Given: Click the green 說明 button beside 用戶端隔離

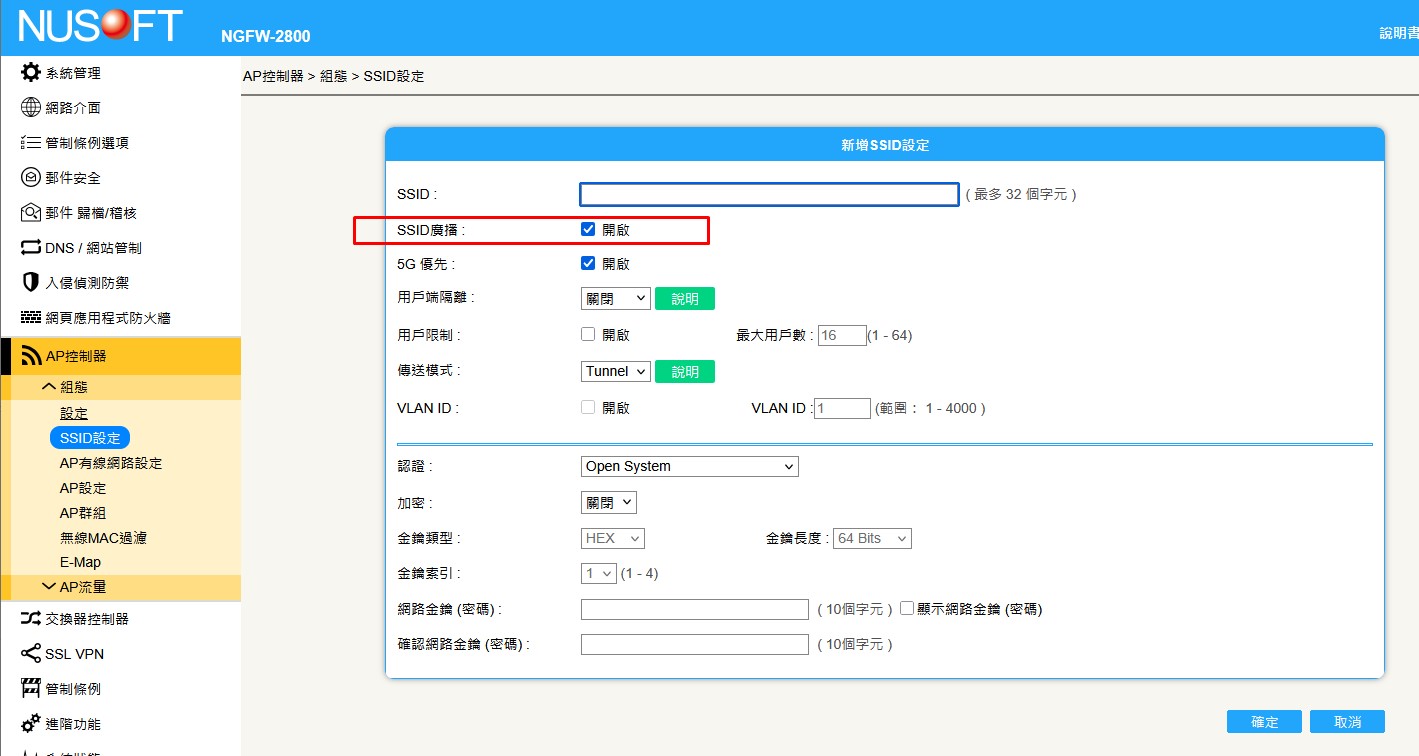Looking at the screenshot, I should click(x=685, y=298).
